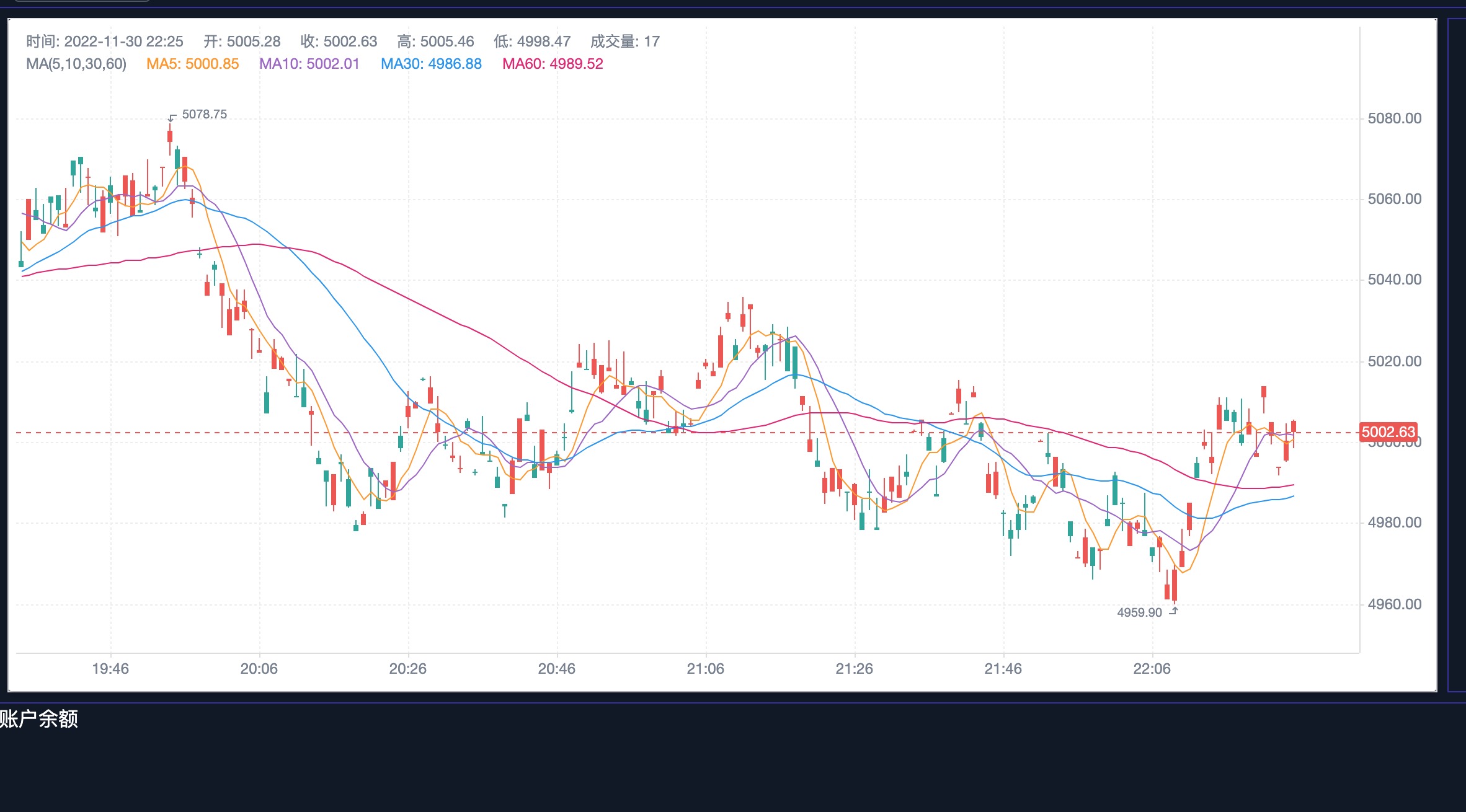Screen dimensions: 1466x812
Task: Click the 21:26 time axis label
Action: (x=855, y=669)
